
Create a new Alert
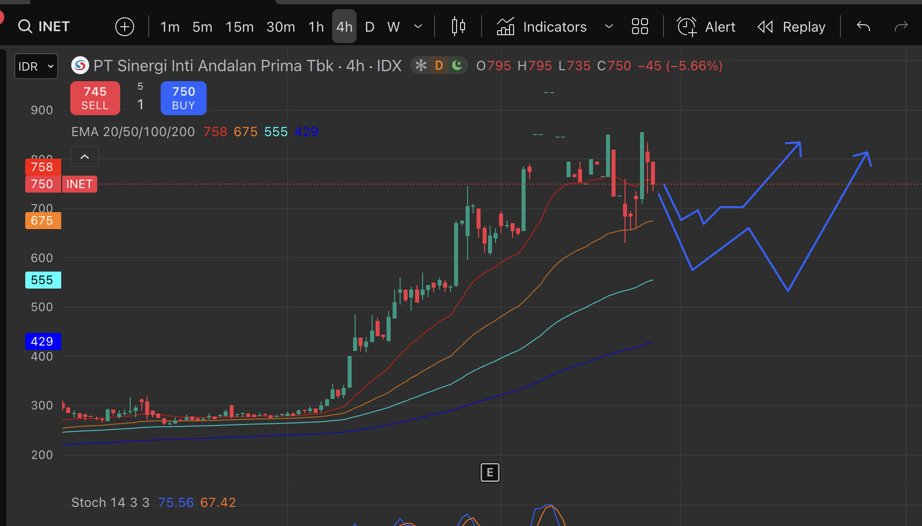click(706, 27)
